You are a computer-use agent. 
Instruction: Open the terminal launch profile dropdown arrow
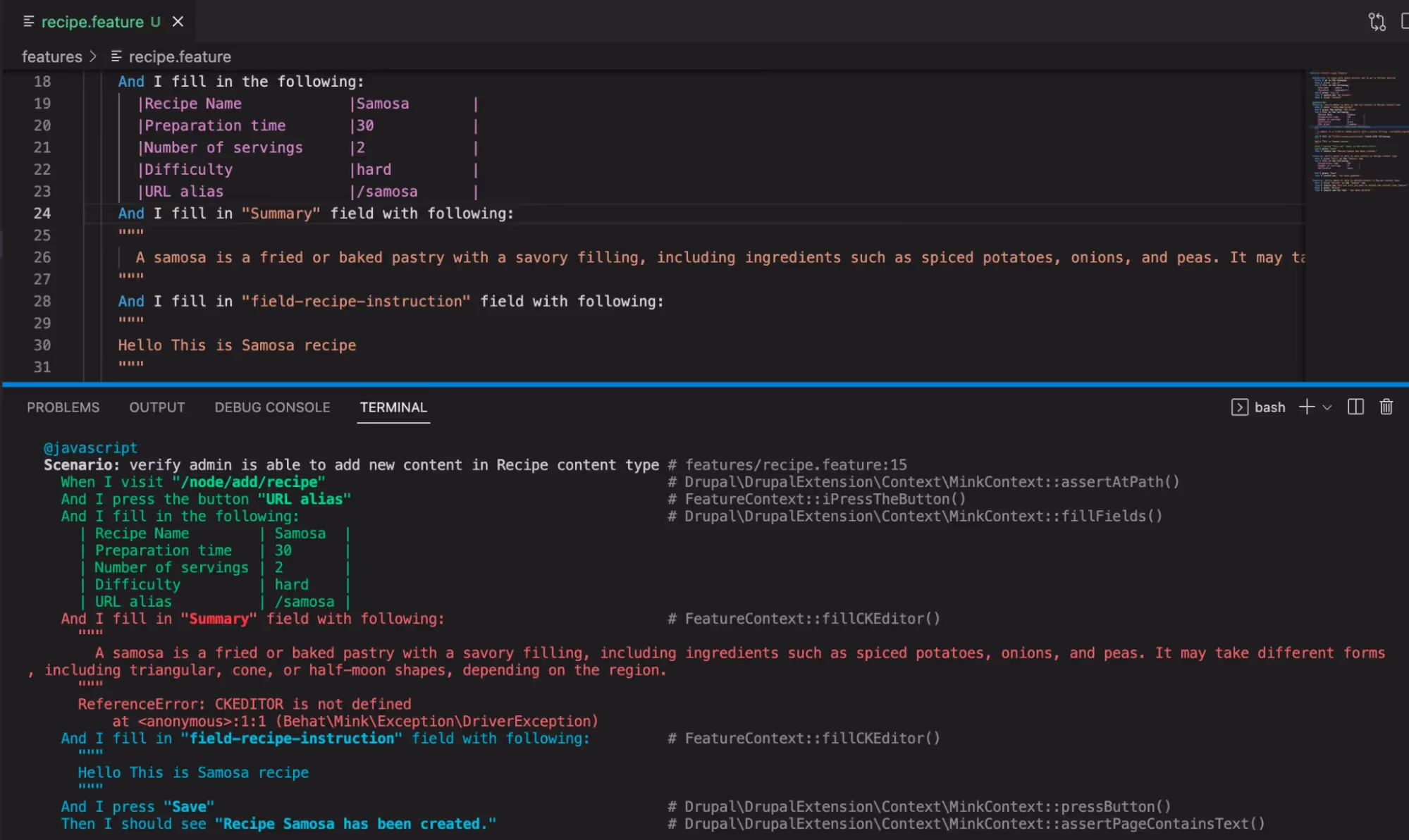click(x=1327, y=407)
